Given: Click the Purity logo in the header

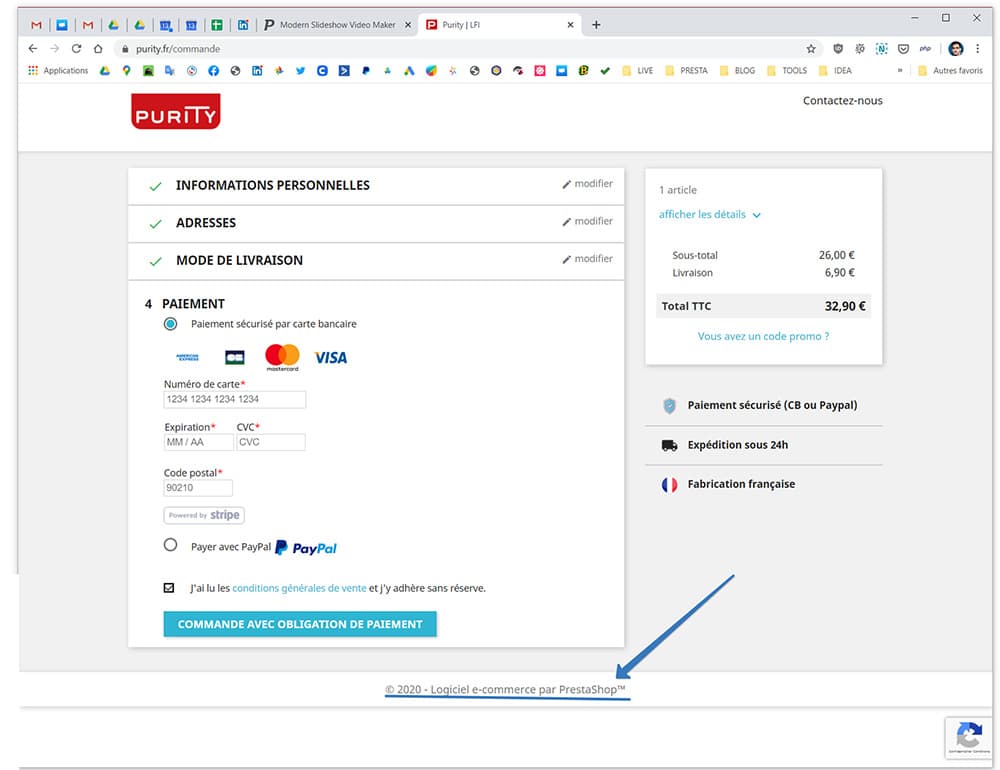Looking at the screenshot, I should [x=175, y=111].
